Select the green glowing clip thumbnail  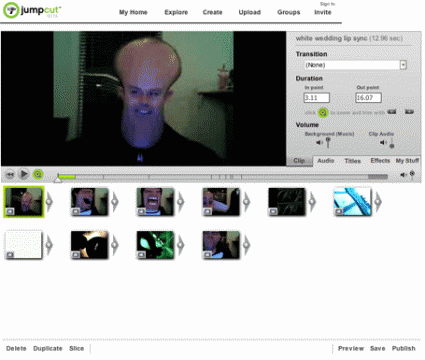tap(155, 245)
